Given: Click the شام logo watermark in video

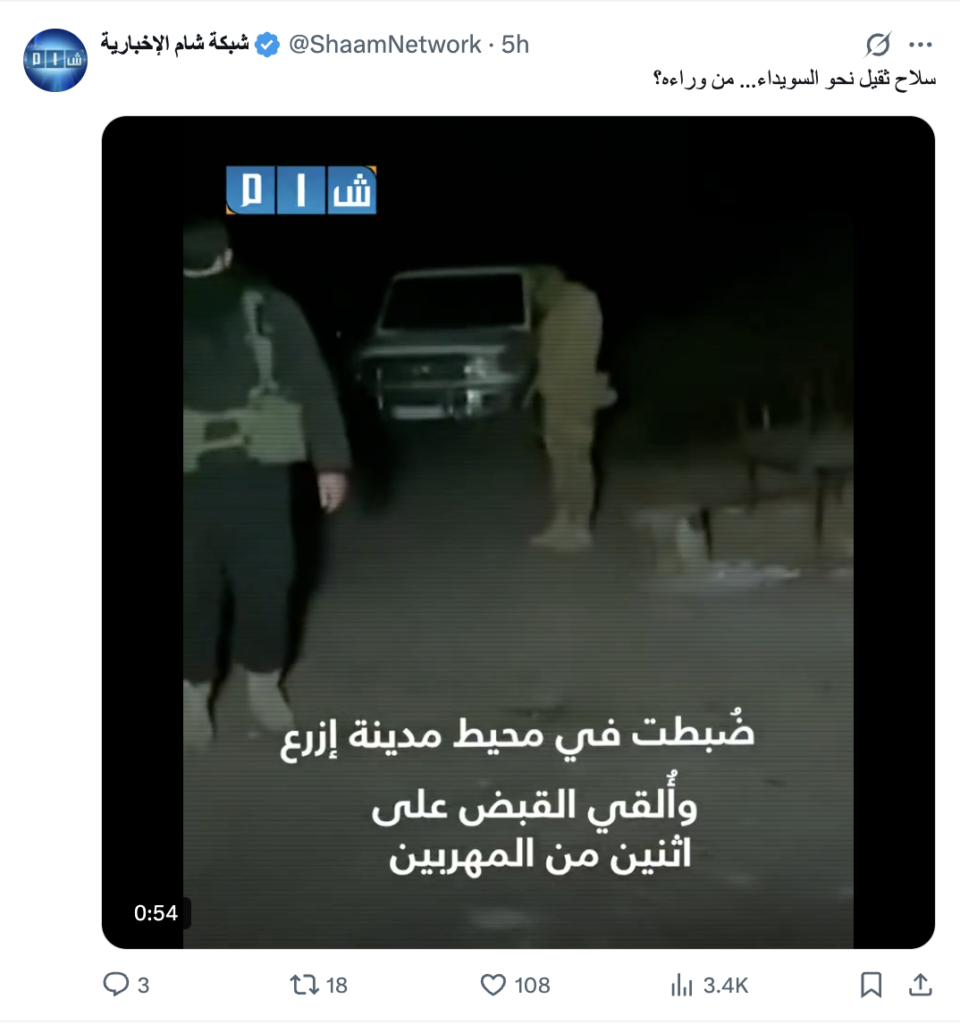Looking at the screenshot, I should [x=301, y=190].
